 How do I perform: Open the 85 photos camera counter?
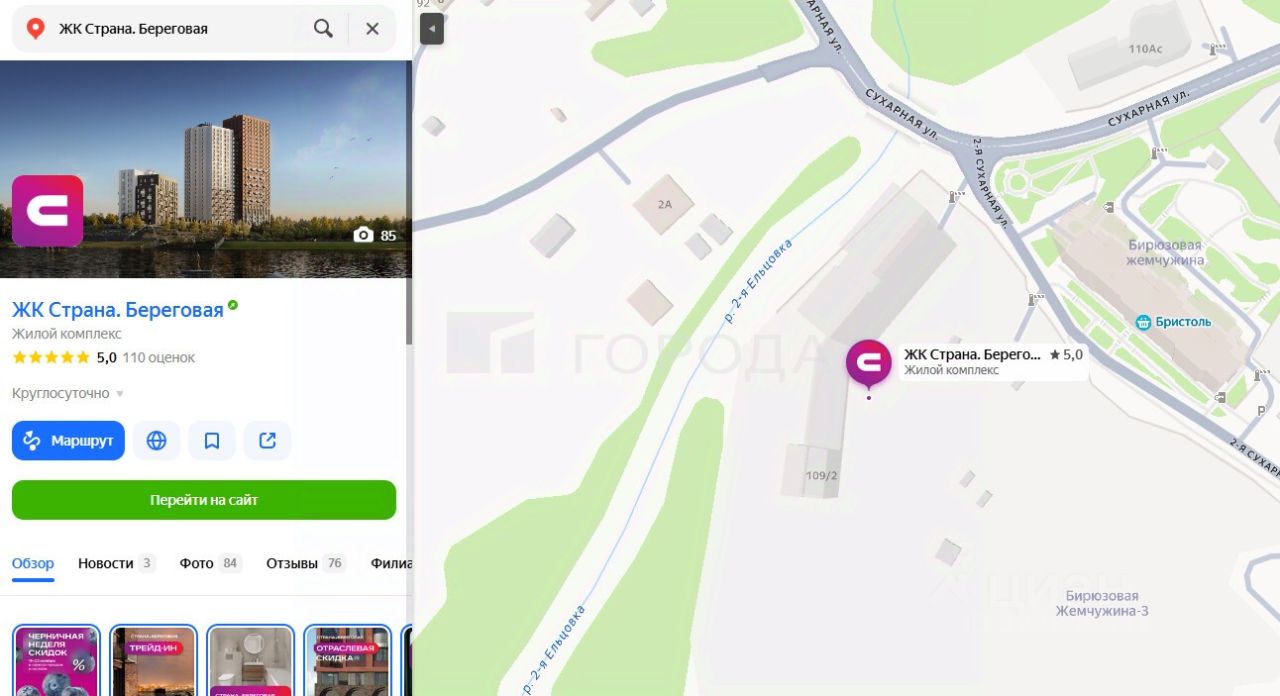pos(375,235)
